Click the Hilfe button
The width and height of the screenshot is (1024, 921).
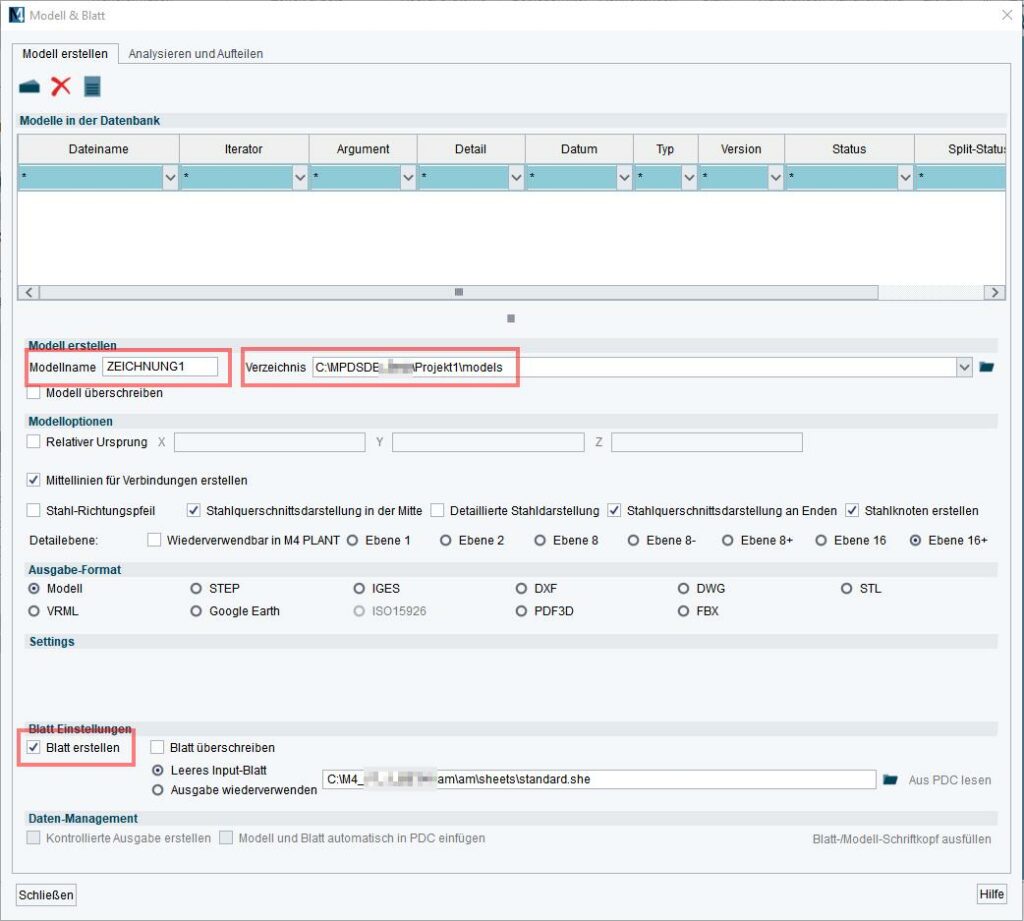coord(991,894)
